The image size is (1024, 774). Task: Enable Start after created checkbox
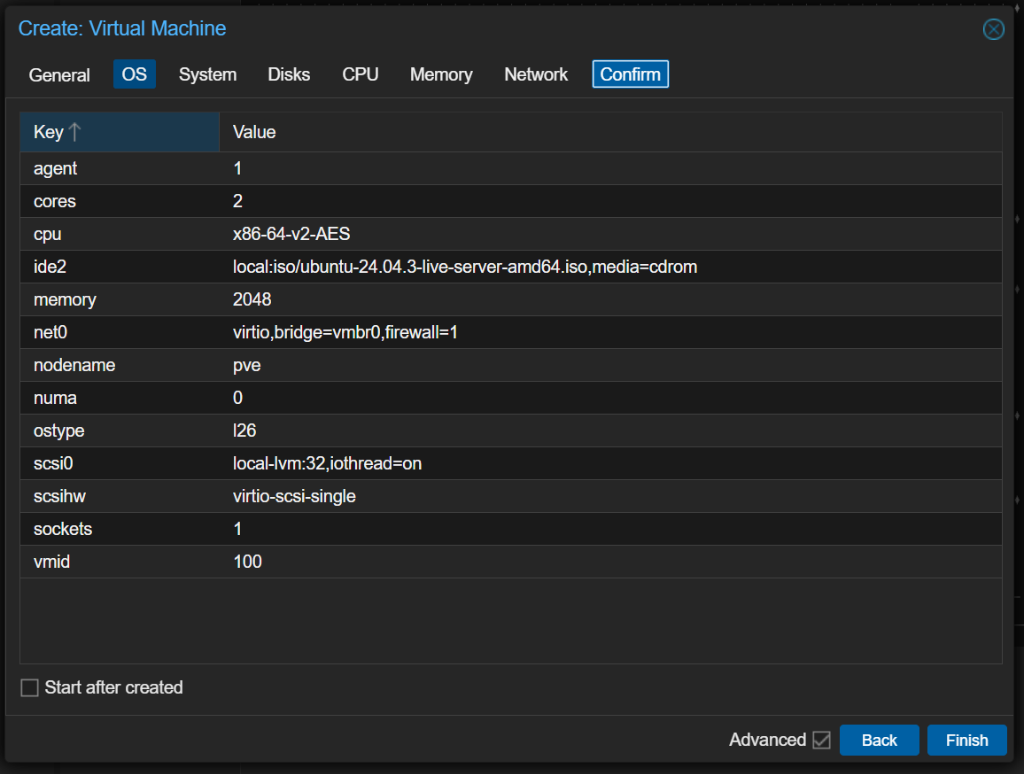coord(29,688)
